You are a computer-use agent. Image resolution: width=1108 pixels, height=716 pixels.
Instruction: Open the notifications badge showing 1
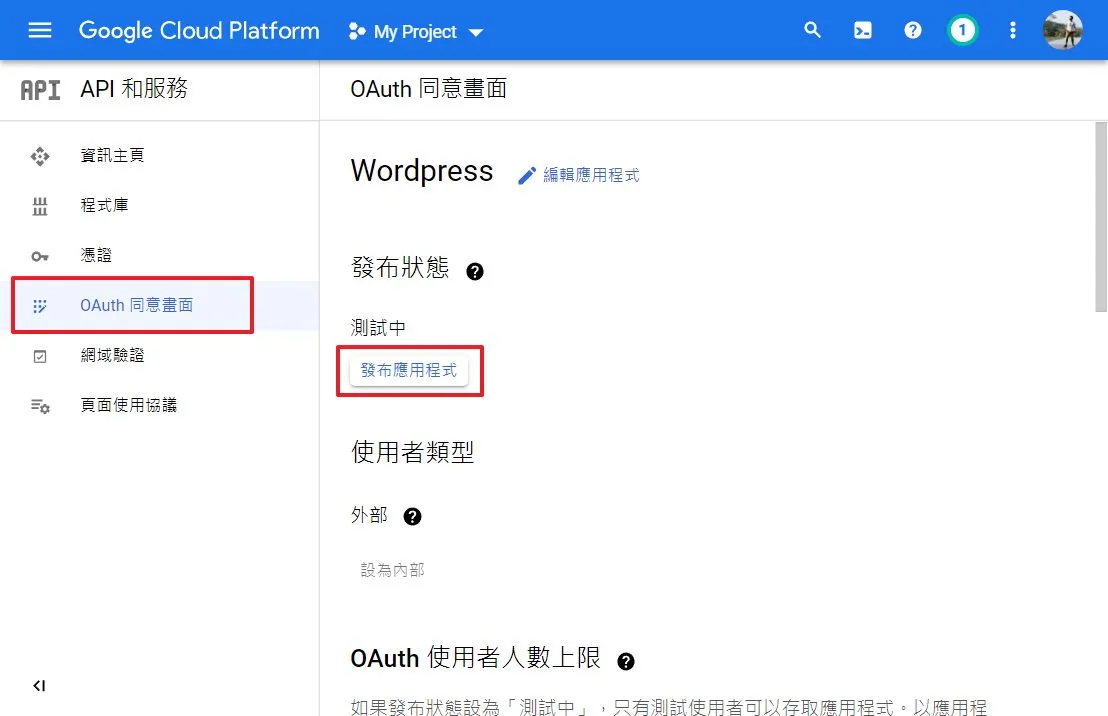click(x=962, y=30)
